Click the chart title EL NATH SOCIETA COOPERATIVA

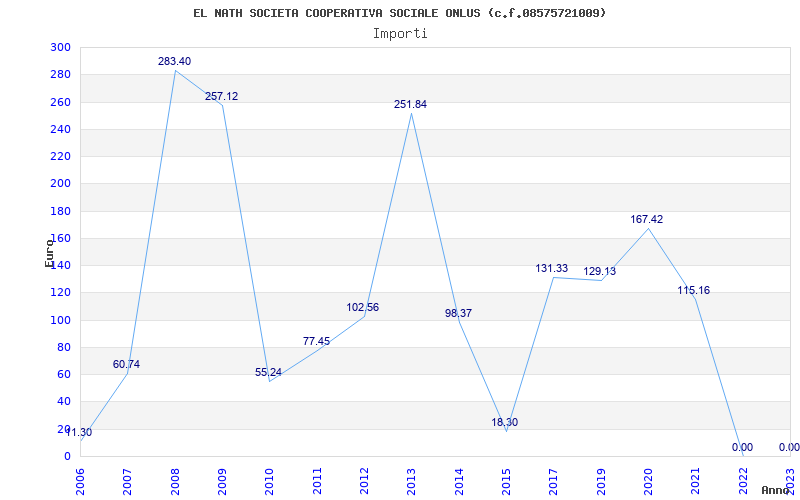400,13
